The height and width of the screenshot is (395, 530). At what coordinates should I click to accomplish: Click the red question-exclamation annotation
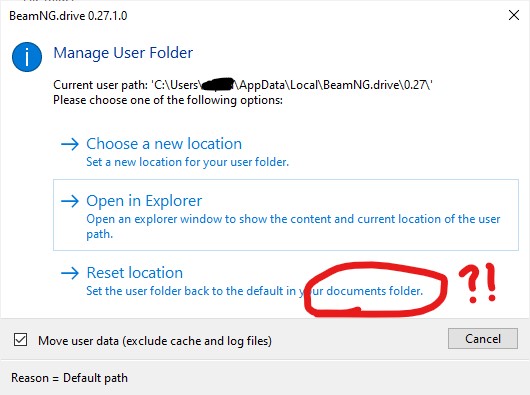478,283
